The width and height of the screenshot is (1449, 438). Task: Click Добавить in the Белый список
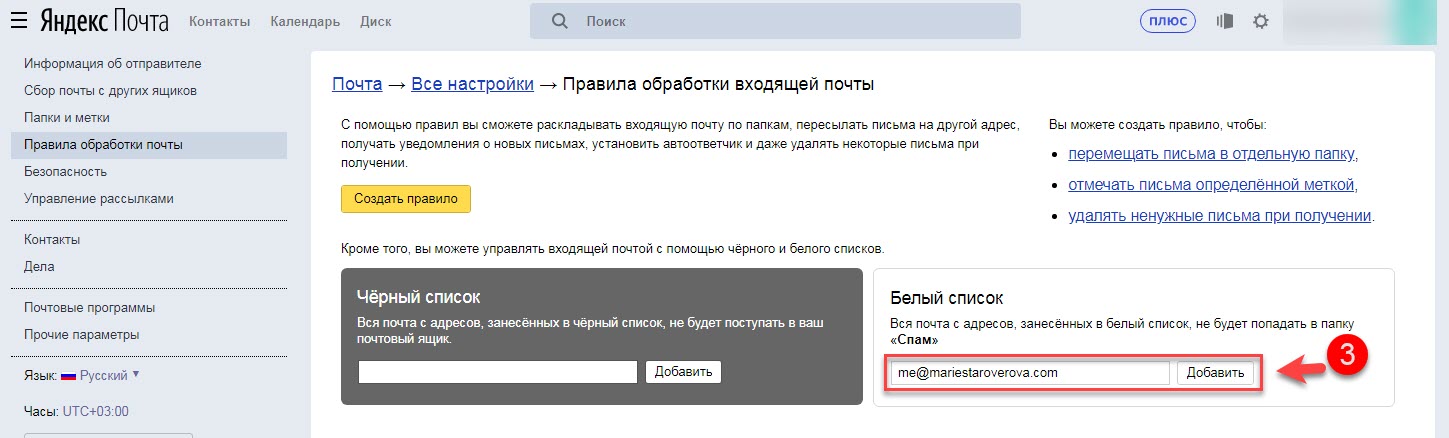click(1215, 372)
